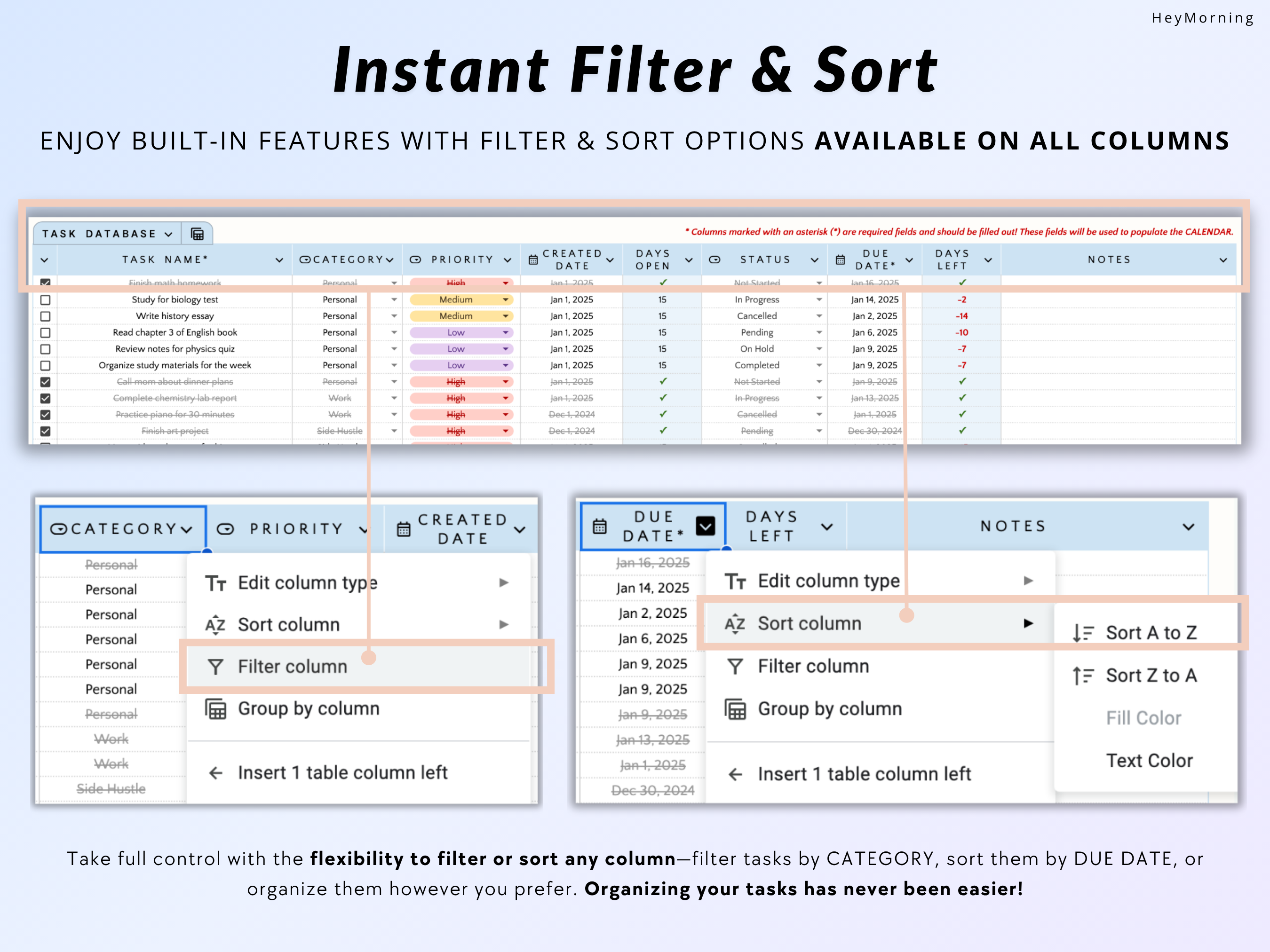Click the Sort Z to A icon
The height and width of the screenshot is (952, 1270).
tap(1083, 676)
